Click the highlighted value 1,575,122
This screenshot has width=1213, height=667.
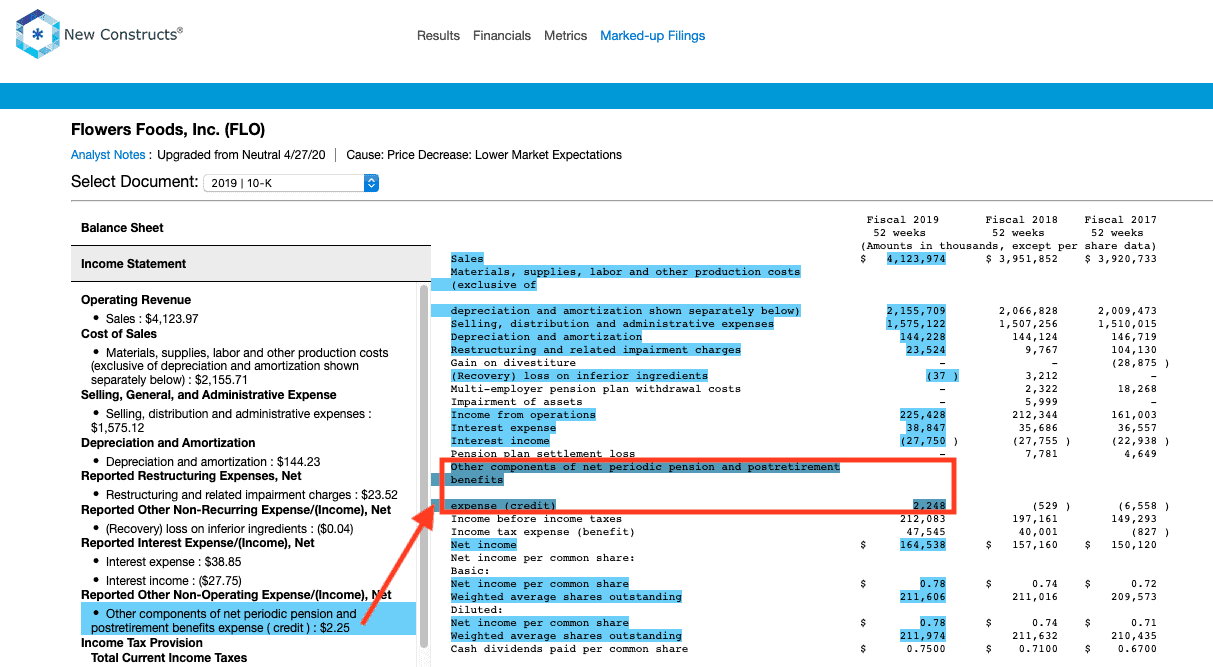click(915, 324)
